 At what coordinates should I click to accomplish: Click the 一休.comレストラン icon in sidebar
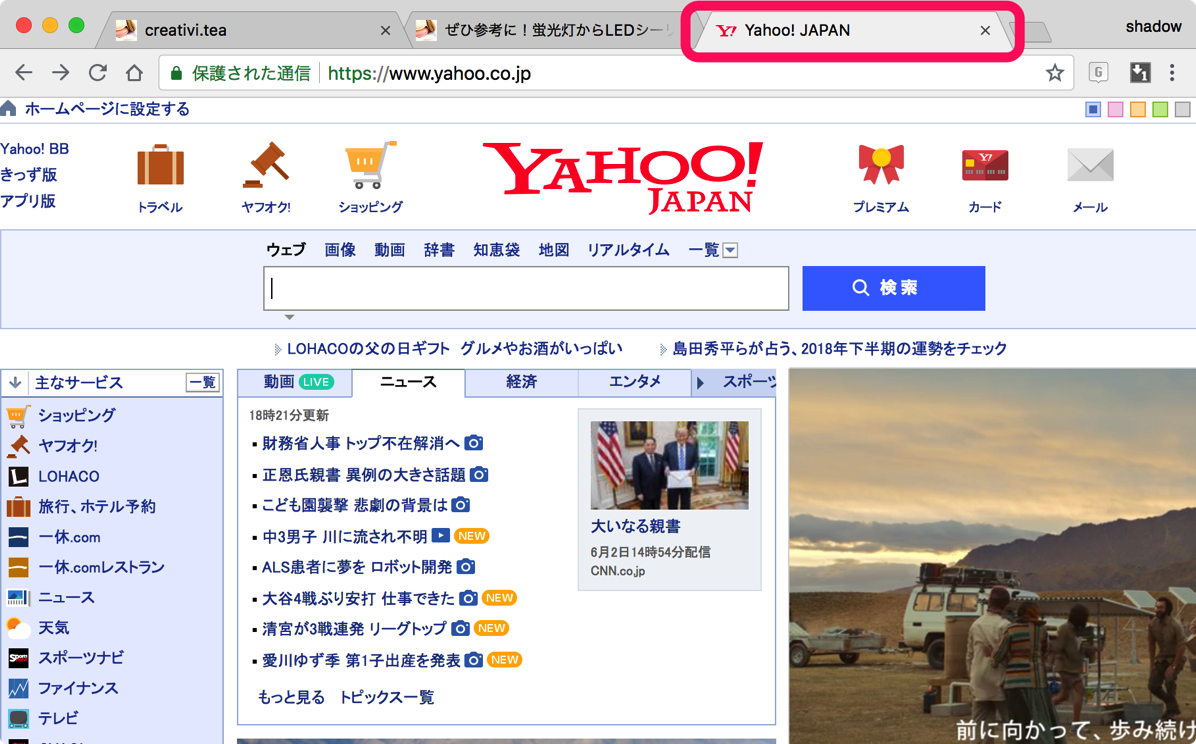tap(18, 567)
